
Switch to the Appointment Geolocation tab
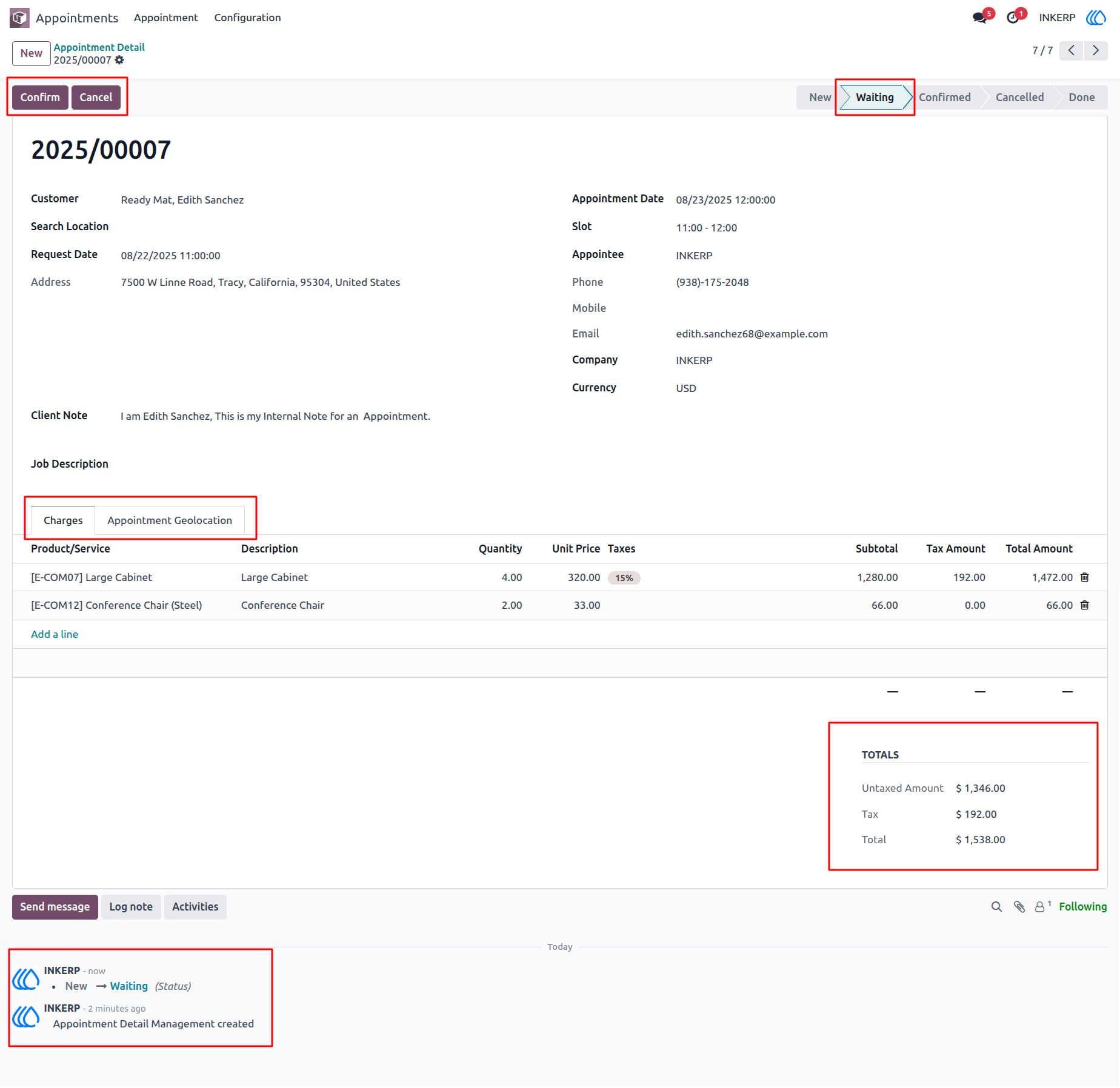[x=170, y=520]
